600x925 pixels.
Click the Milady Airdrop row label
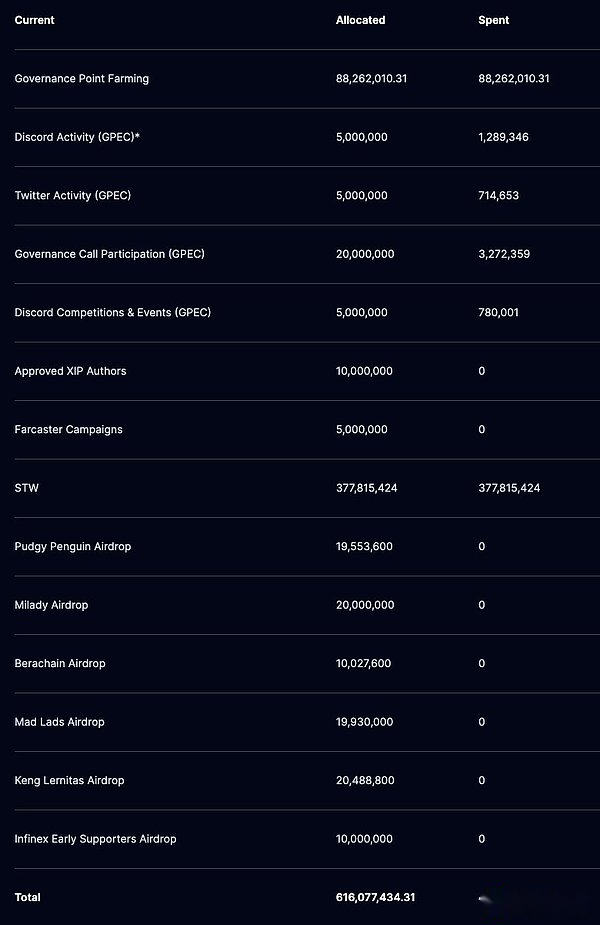point(51,605)
